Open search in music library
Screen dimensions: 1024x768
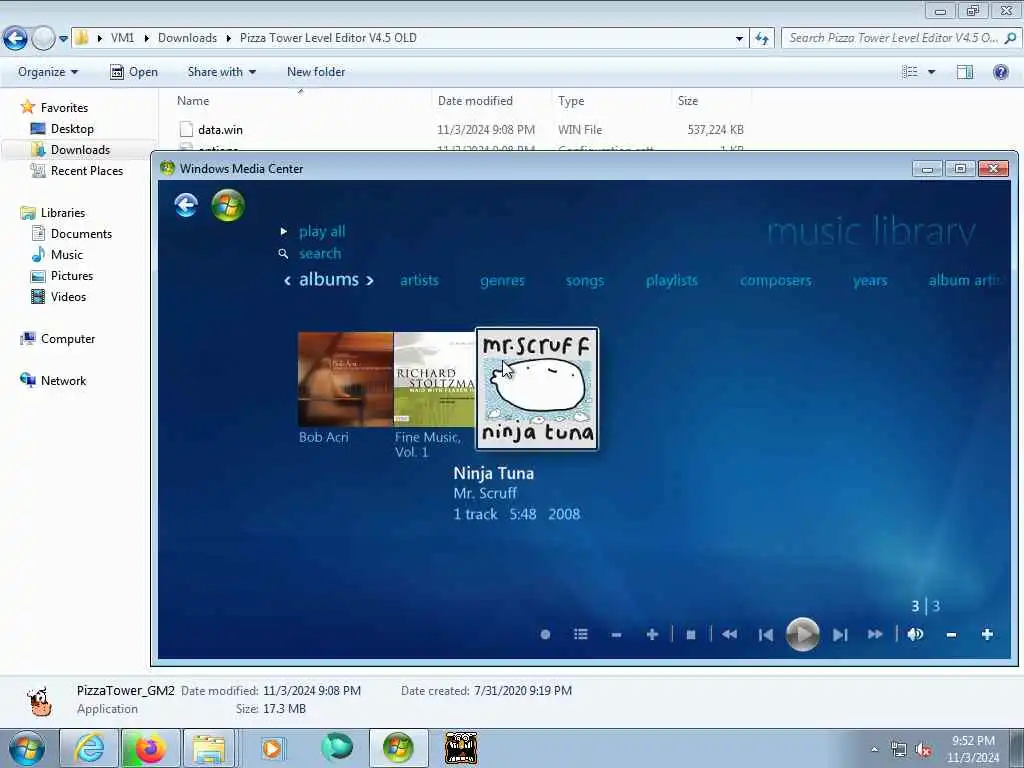320,253
